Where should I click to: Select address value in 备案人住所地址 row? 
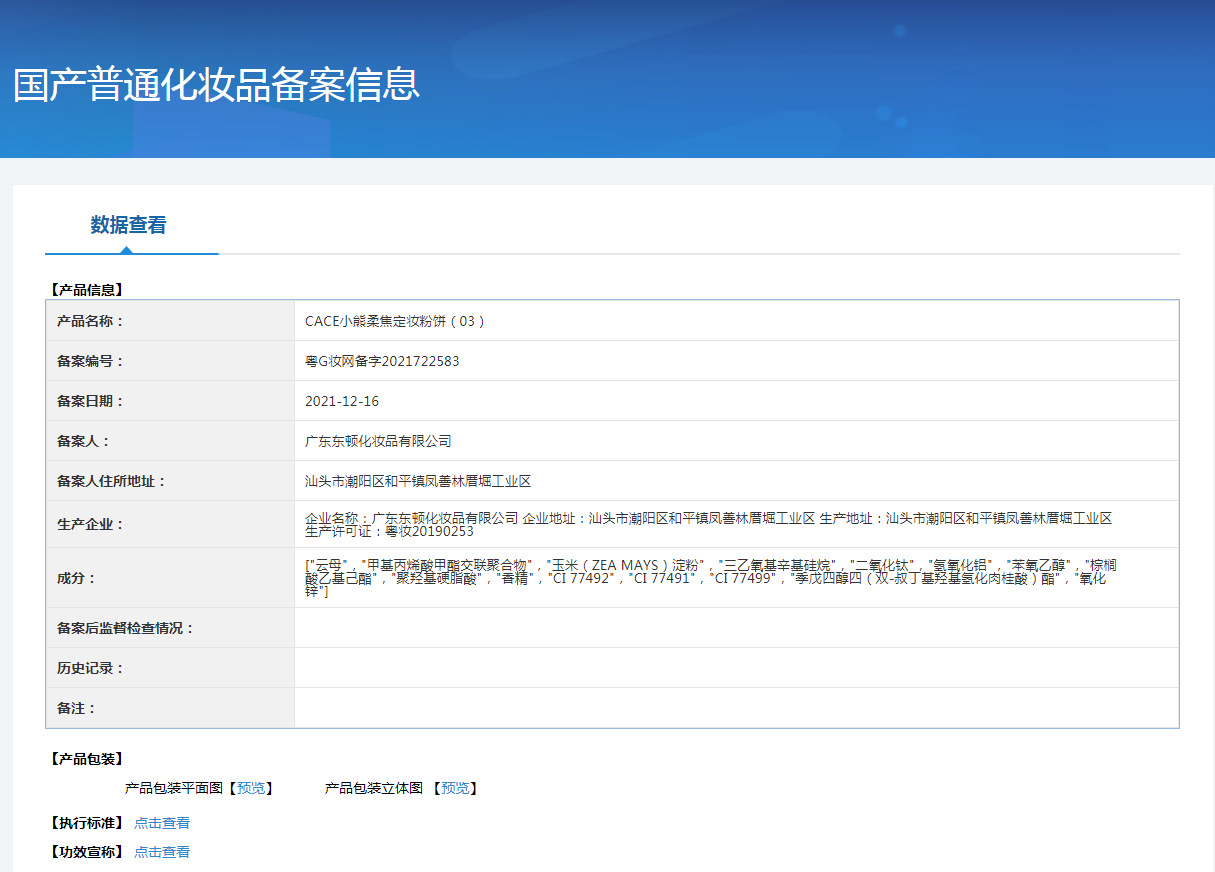(418, 481)
